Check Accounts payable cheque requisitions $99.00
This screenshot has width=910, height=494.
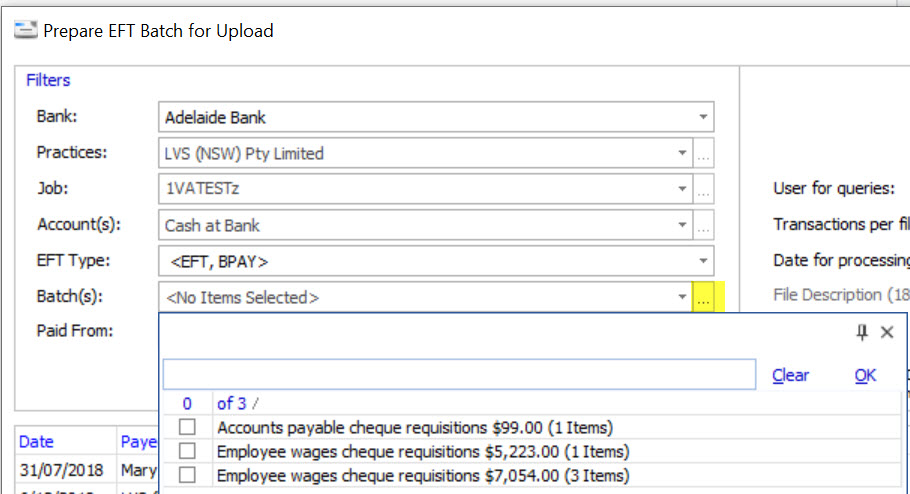coord(187,428)
